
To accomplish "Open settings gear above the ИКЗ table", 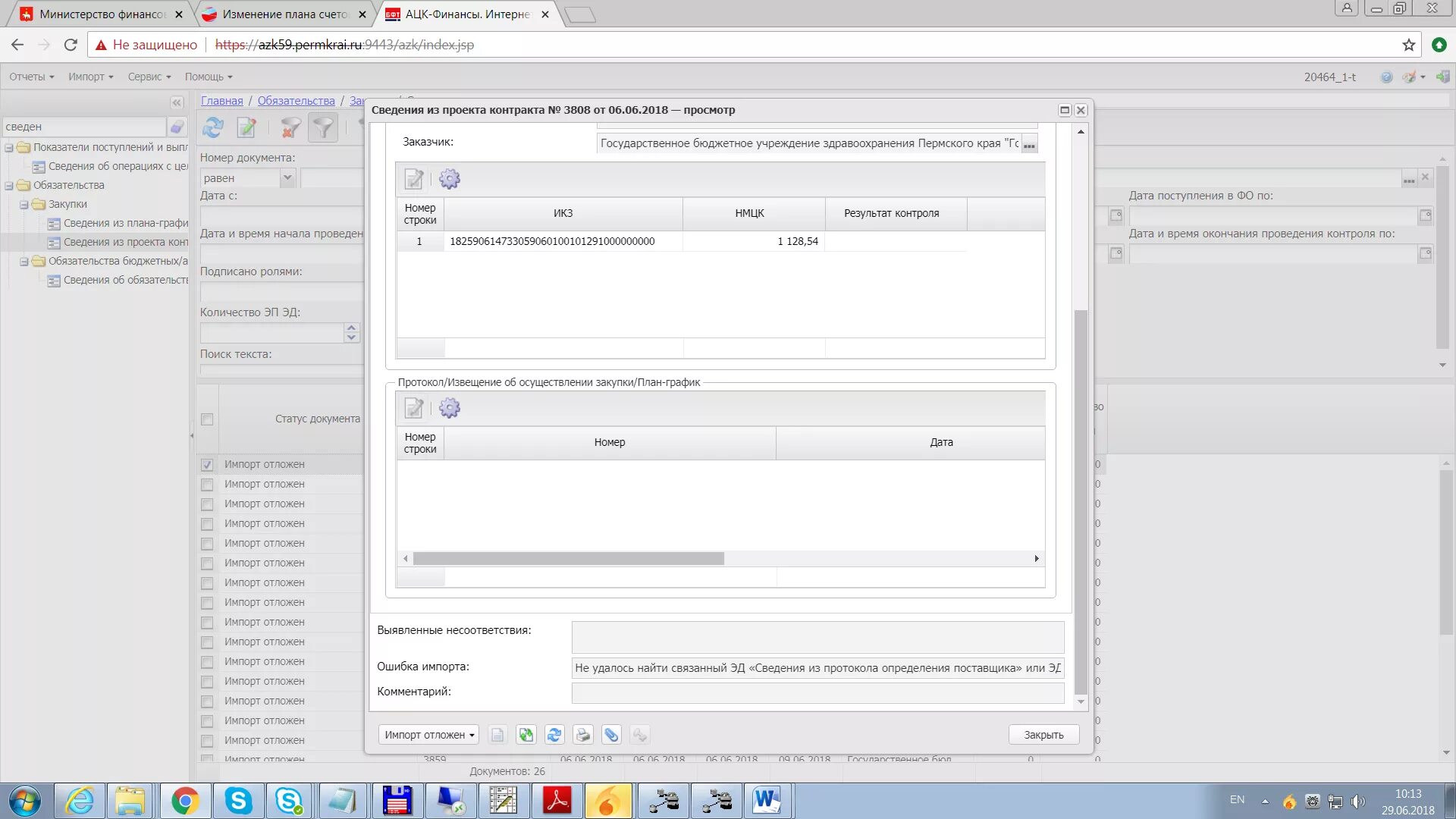I will coord(450,179).
